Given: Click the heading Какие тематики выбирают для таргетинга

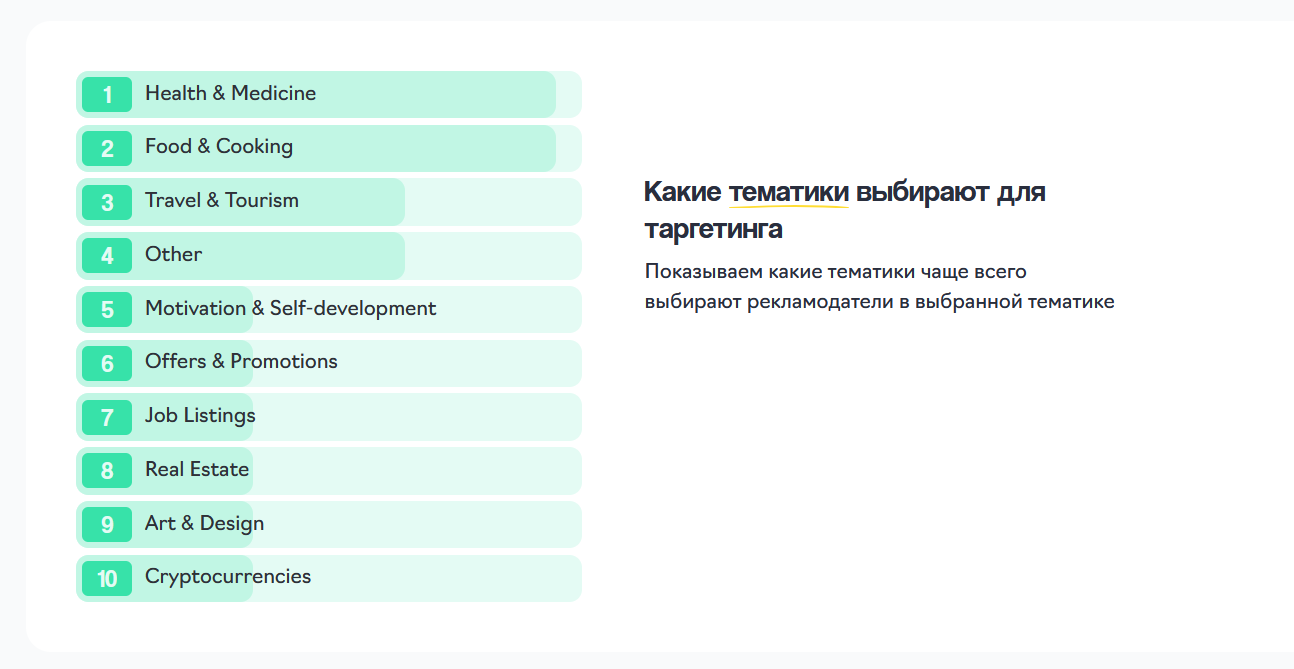Looking at the screenshot, I should coord(845,208).
